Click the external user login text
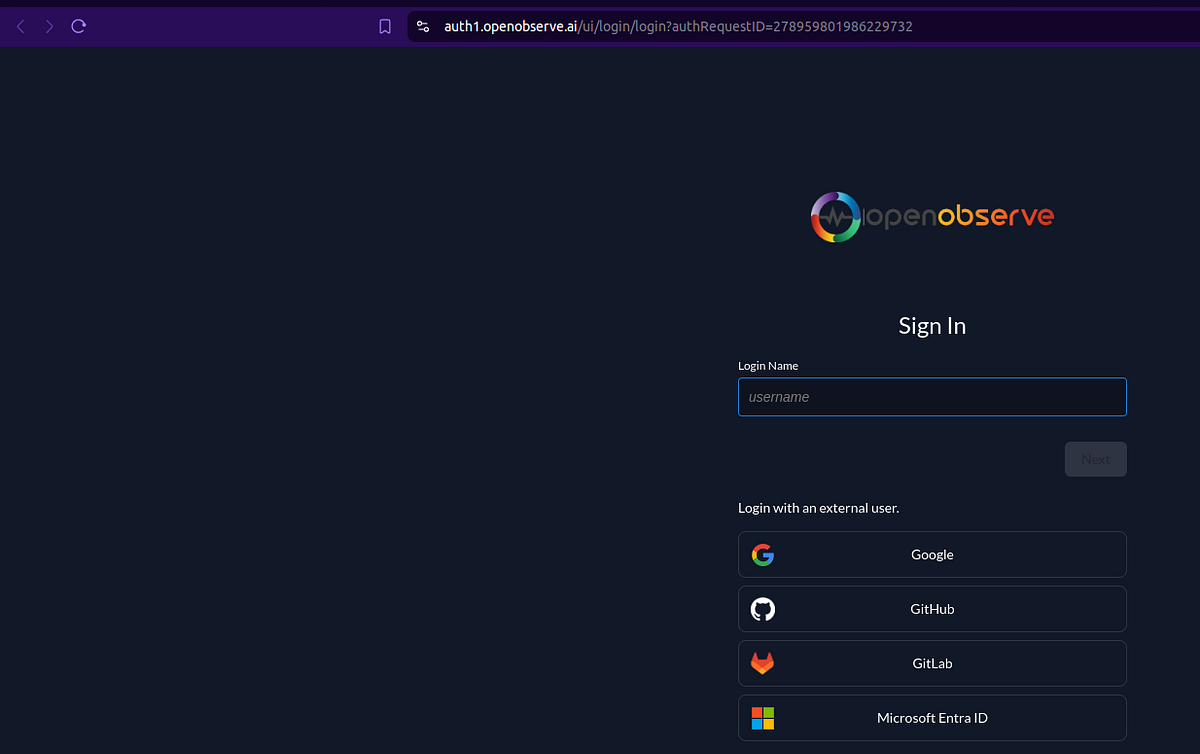The height and width of the screenshot is (754, 1200). (819, 507)
